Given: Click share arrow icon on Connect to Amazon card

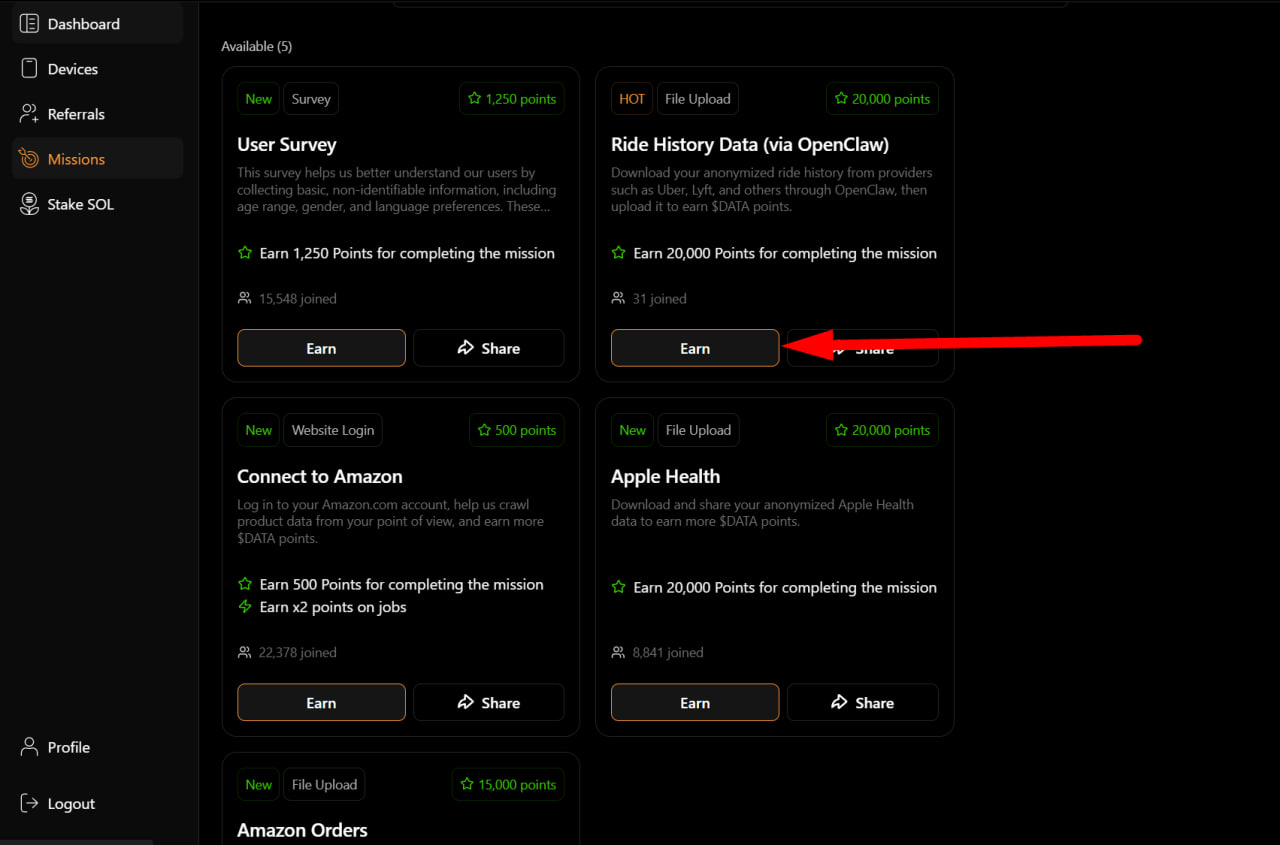Looking at the screenshot, I should (465, 703).
